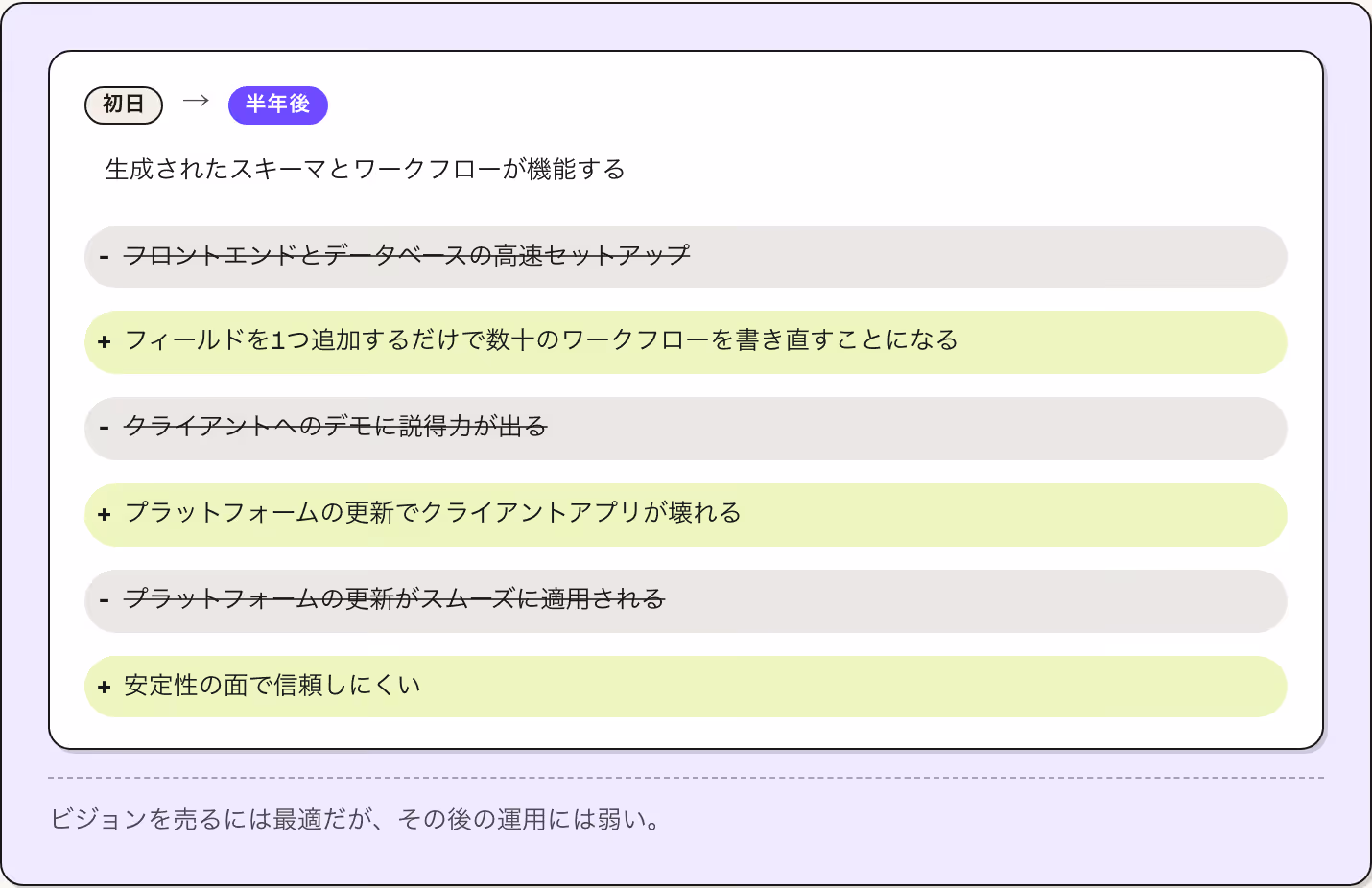The width and height of the screenshot is (1372, 888).
Task: Click minus sign before クライアントへのデモ
Action: click(105, 429)
